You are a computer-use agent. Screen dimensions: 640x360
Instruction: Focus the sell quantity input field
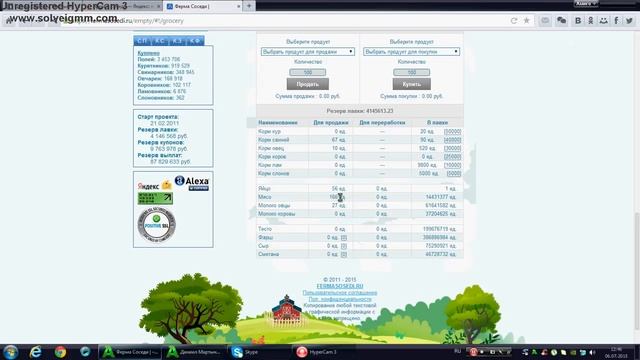point(308,72)
